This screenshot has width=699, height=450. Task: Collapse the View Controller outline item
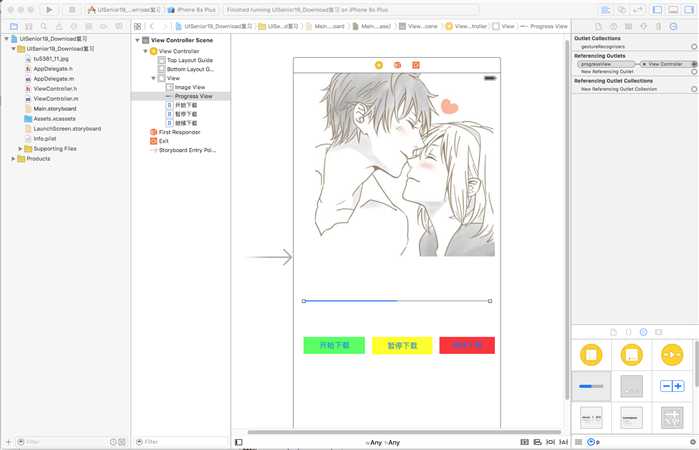tap(145, 51)
